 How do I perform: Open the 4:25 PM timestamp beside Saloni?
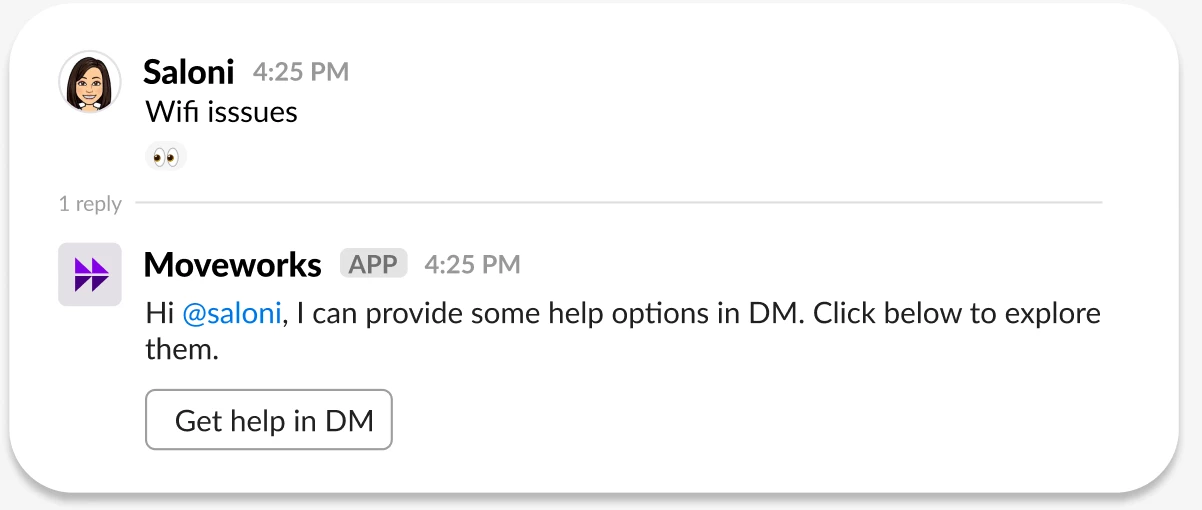301,72
